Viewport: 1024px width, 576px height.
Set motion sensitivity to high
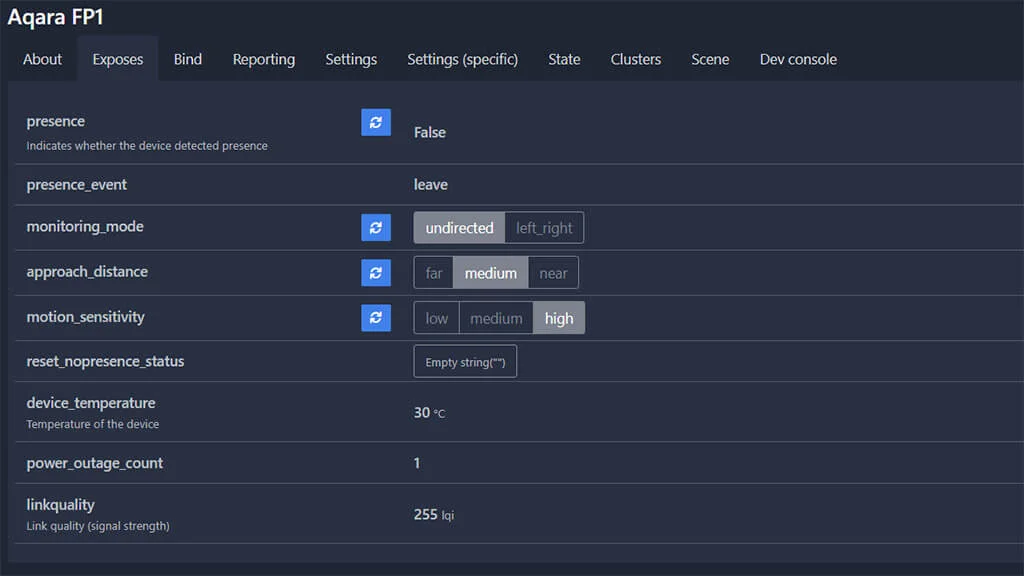pos(559,318)
